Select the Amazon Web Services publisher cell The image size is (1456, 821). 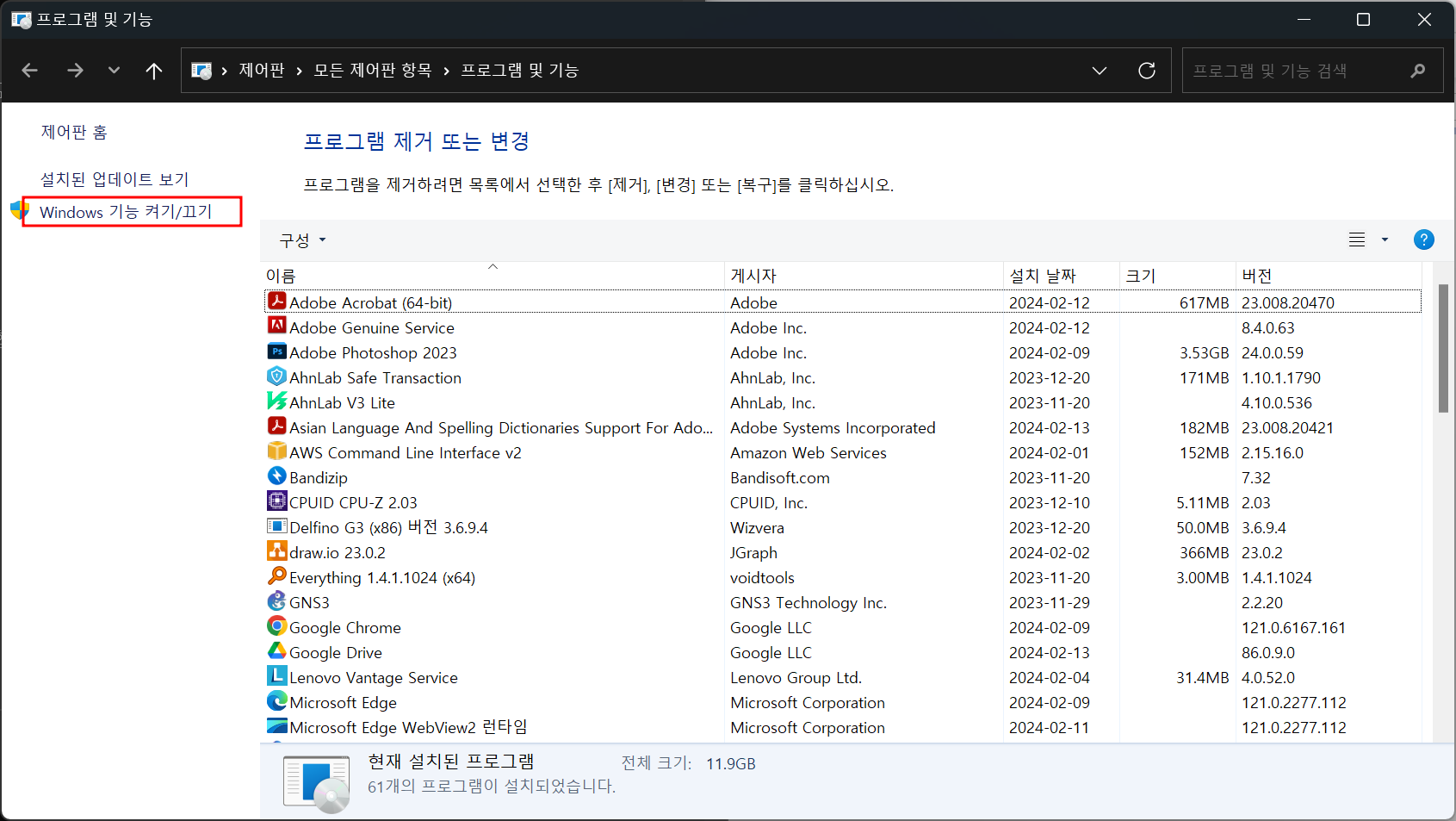click(809, 453)
